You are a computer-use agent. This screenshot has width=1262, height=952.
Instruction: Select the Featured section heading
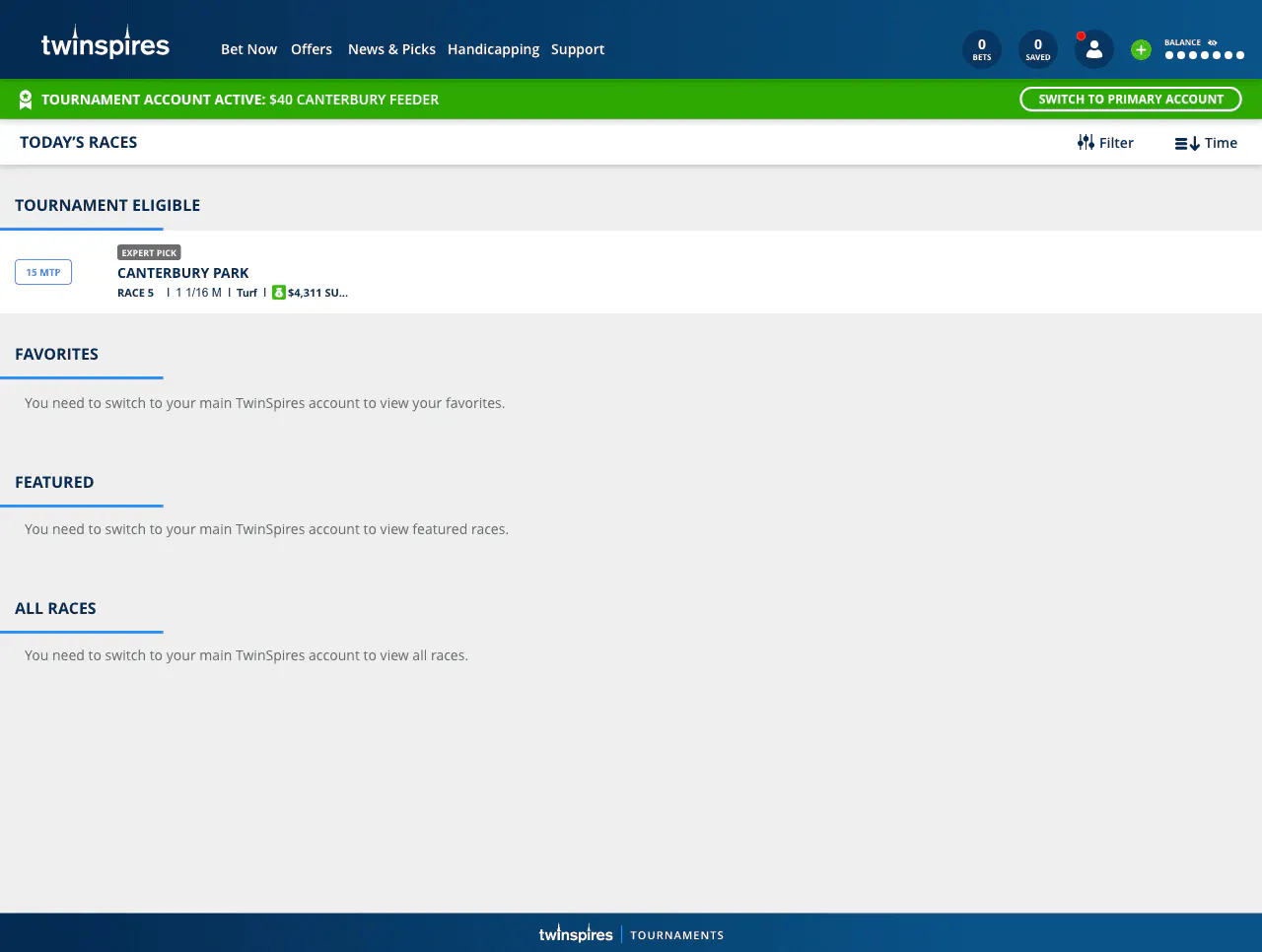point(54,482)
